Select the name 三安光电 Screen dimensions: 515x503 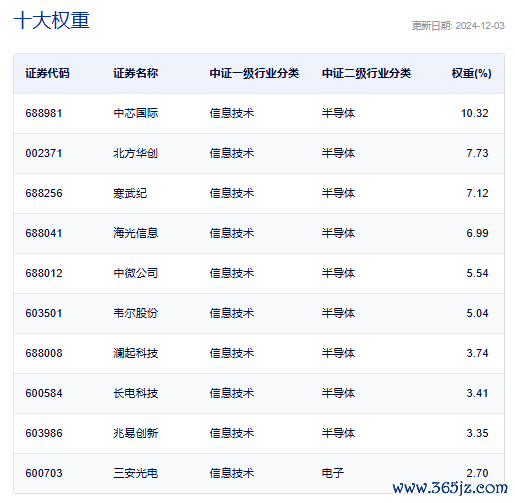(x=136, y=473)
